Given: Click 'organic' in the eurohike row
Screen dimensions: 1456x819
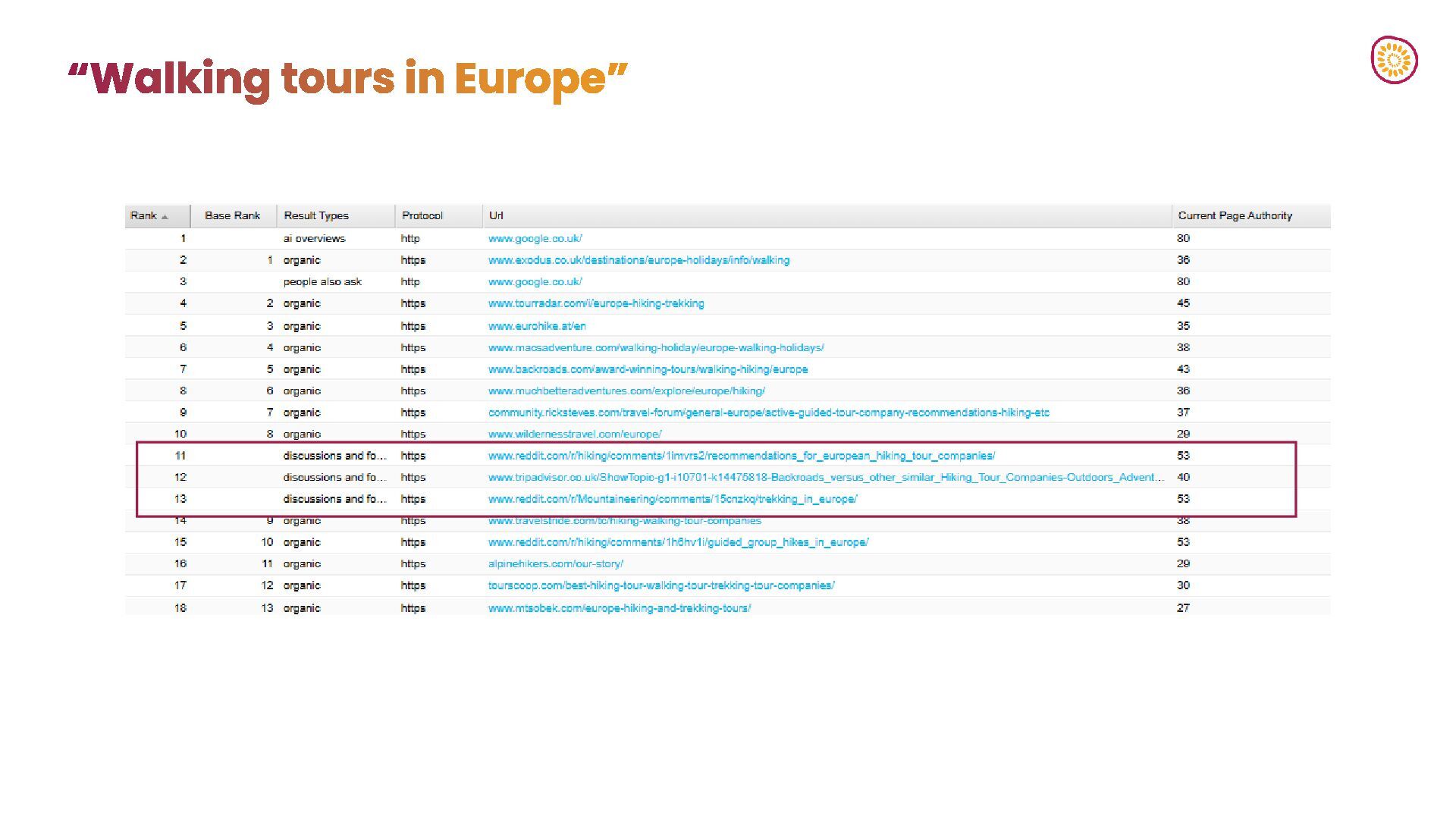Looking at the screenshot, I should (302, 326).
